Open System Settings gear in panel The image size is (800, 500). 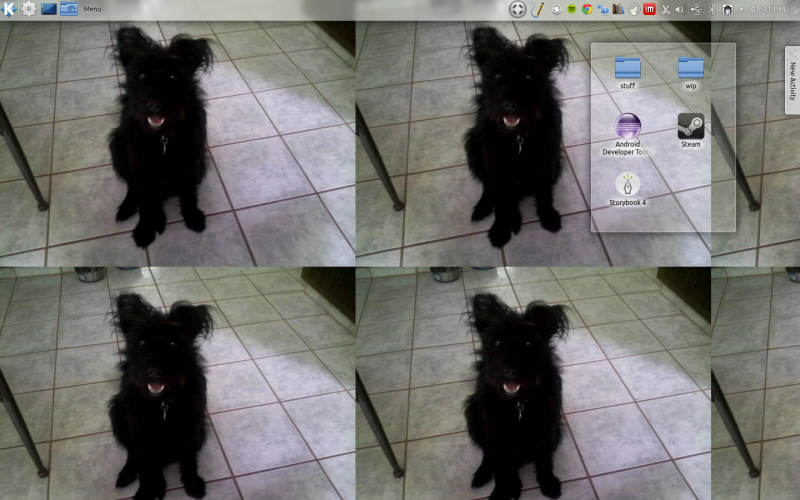[x=29, y=9]
